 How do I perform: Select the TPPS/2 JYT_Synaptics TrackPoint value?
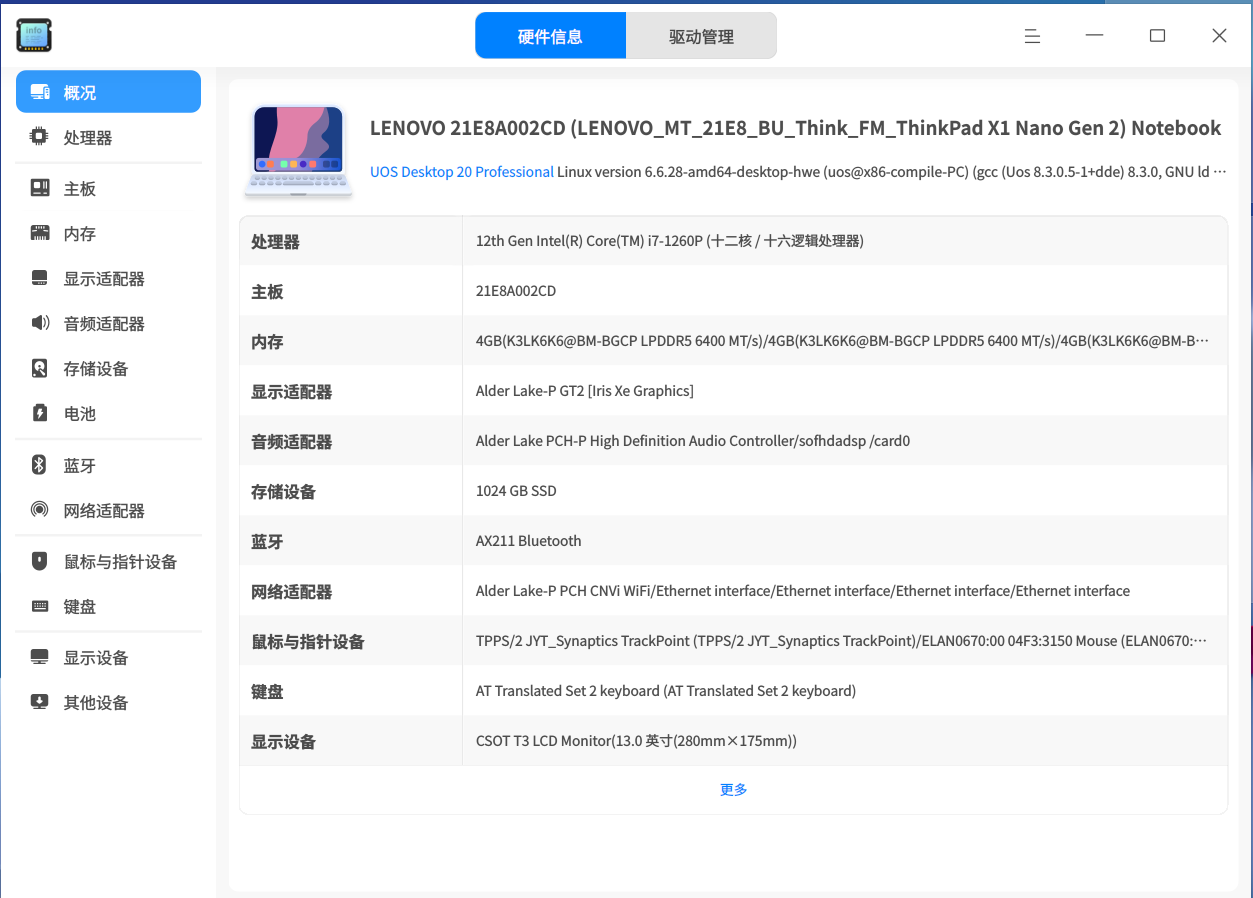[x=841, y=641]
